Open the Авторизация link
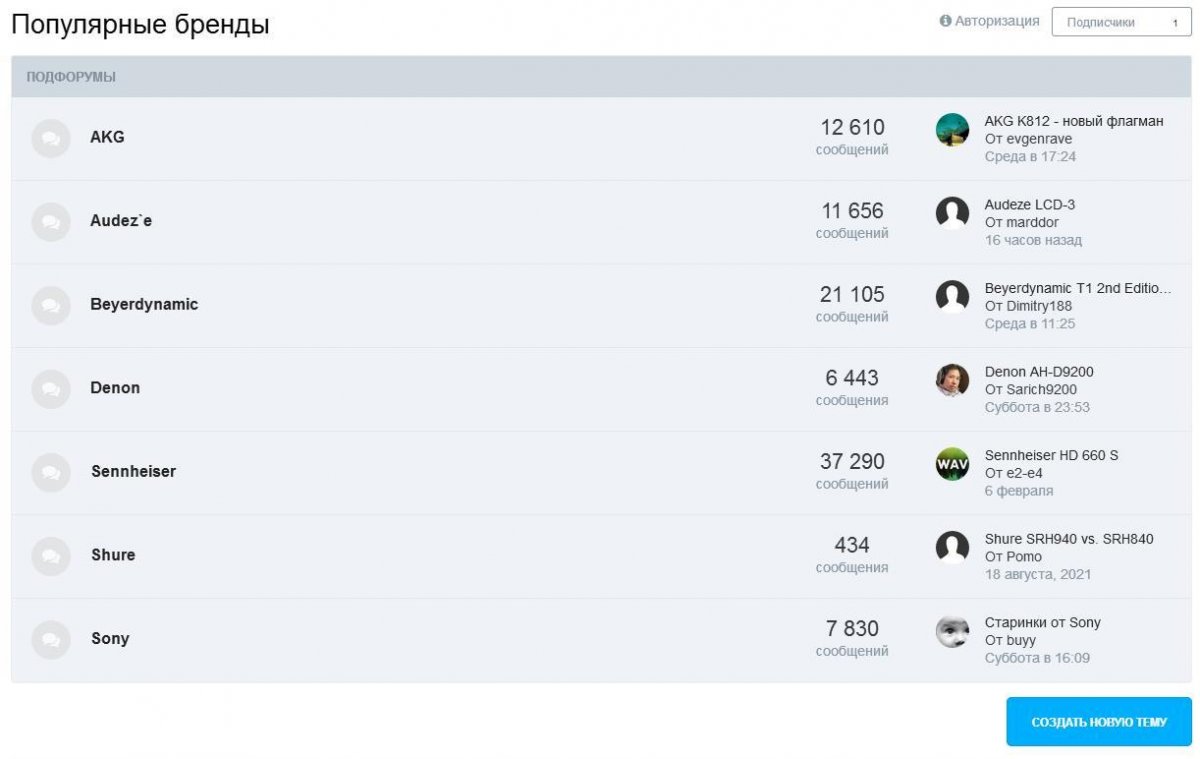 click(x=997, y=21)
